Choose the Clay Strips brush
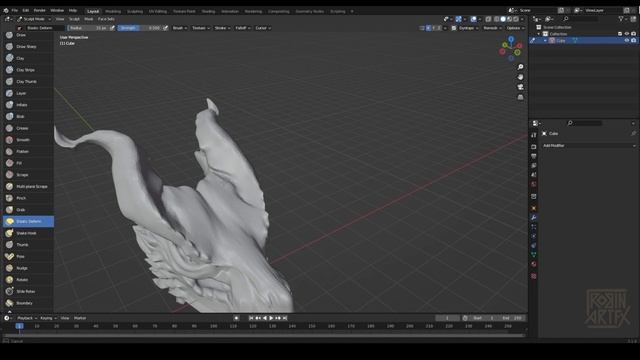The image size is (640, 360). 28,70
